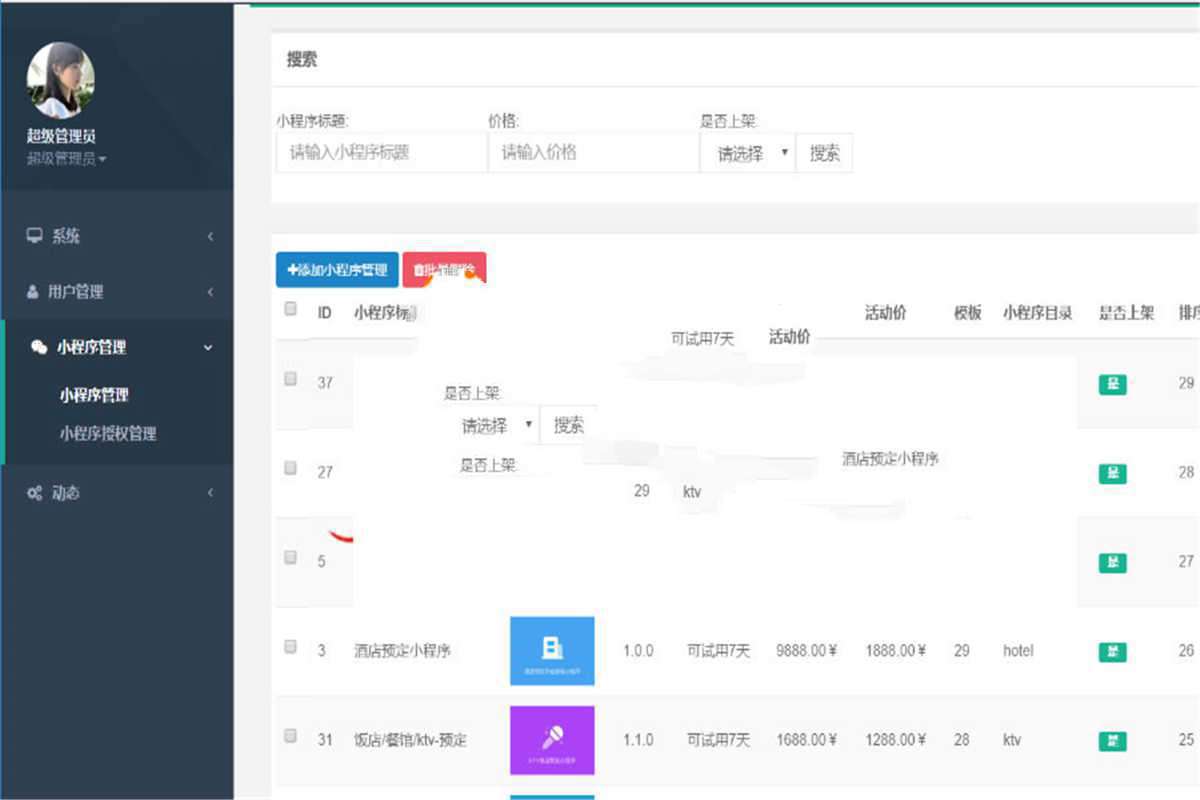
Task: Open the 用户管理 sidebar menu
Action: [117, 292]
